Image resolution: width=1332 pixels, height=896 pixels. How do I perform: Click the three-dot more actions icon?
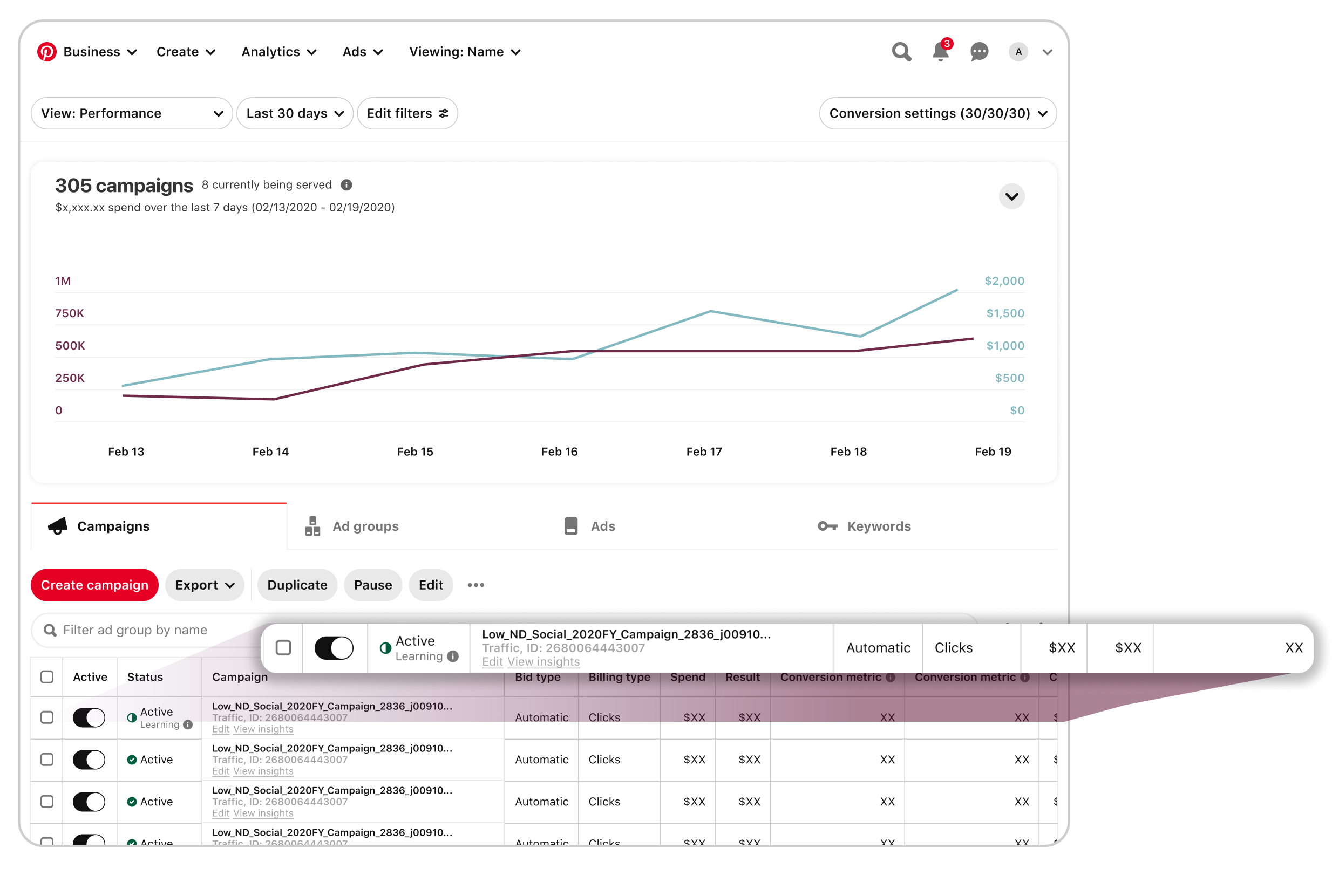475,585
